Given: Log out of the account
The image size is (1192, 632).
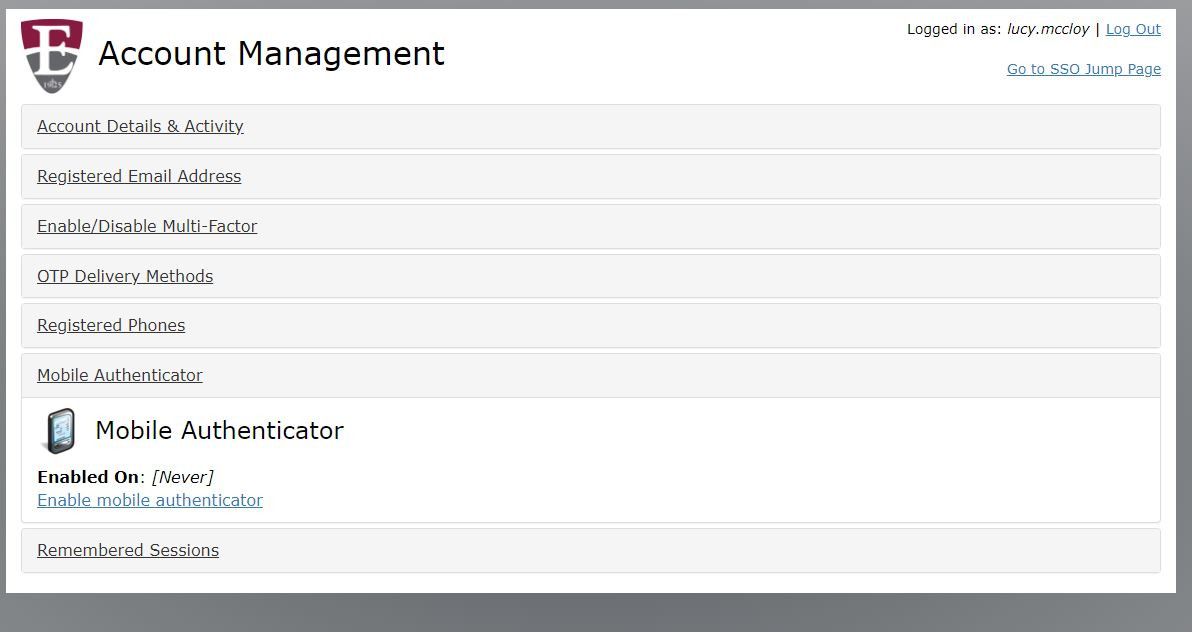Looking at the screenshot, I should 1133,29.
